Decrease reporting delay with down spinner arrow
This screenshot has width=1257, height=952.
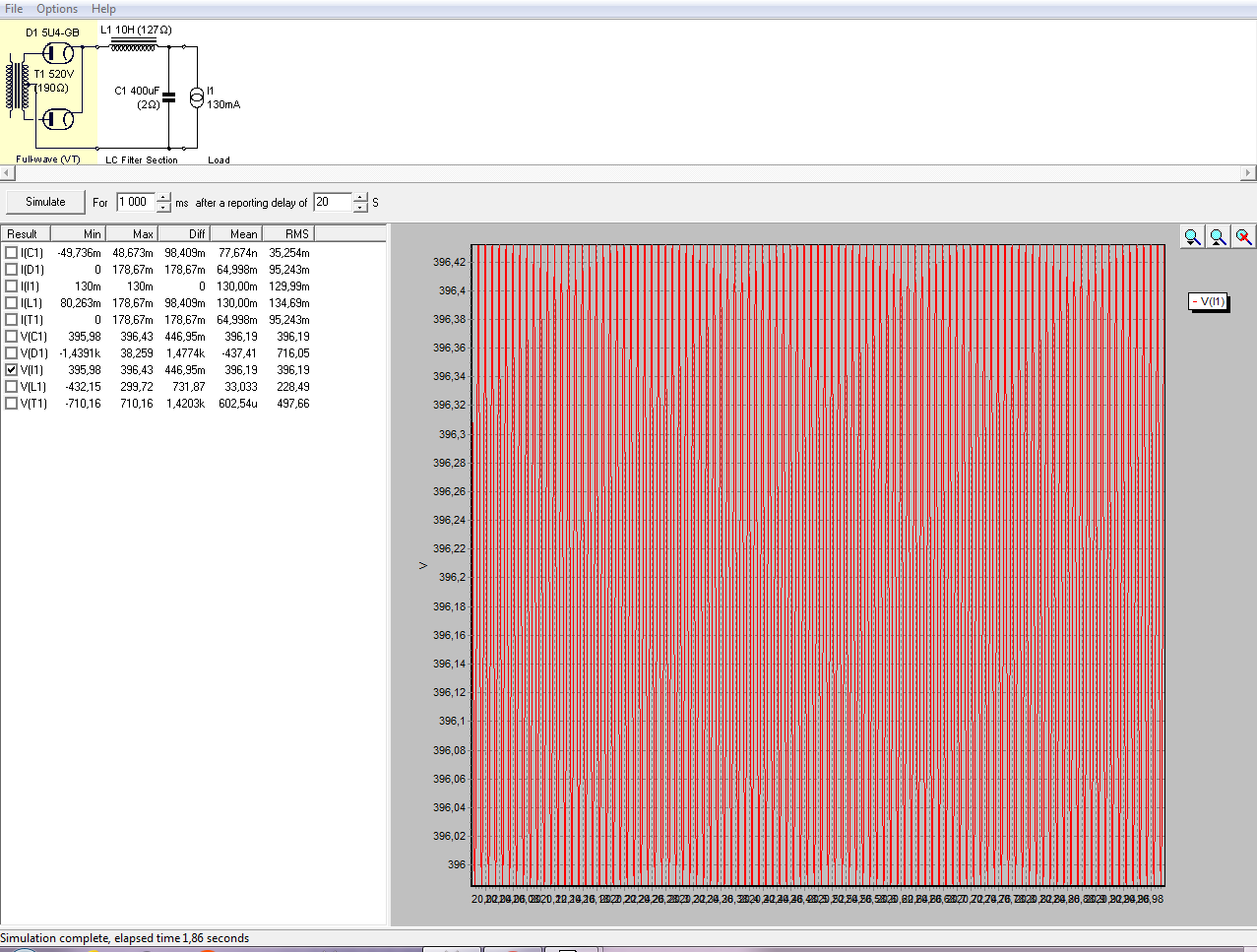coord(360,208)
